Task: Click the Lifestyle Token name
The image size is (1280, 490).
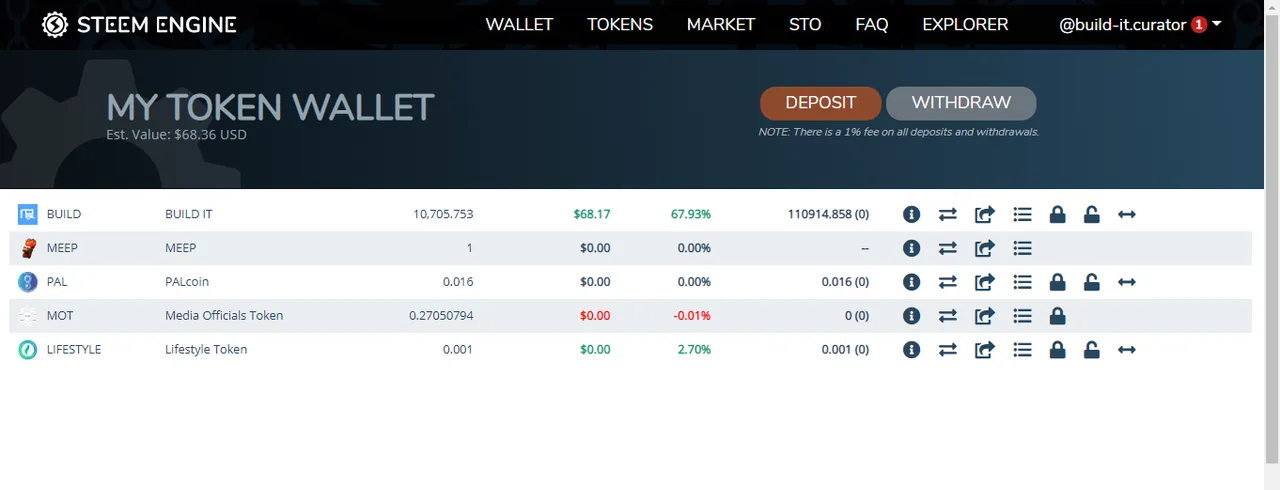Action: tap(206, 350)
